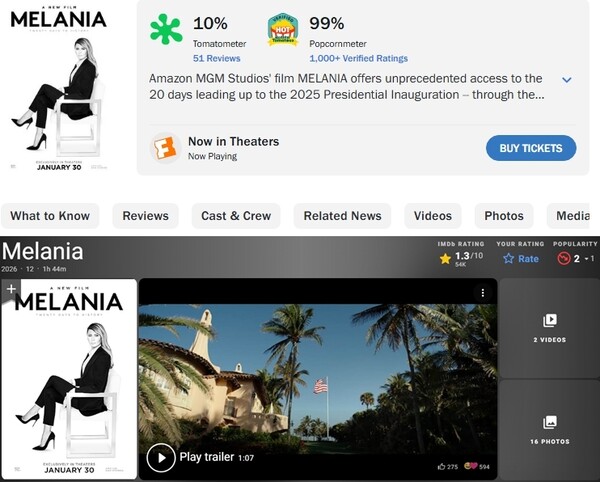The image size is (600, 482).
Task: Click the Fandango ticket icon
Action: pyautogui.click(x=164, y=148)
